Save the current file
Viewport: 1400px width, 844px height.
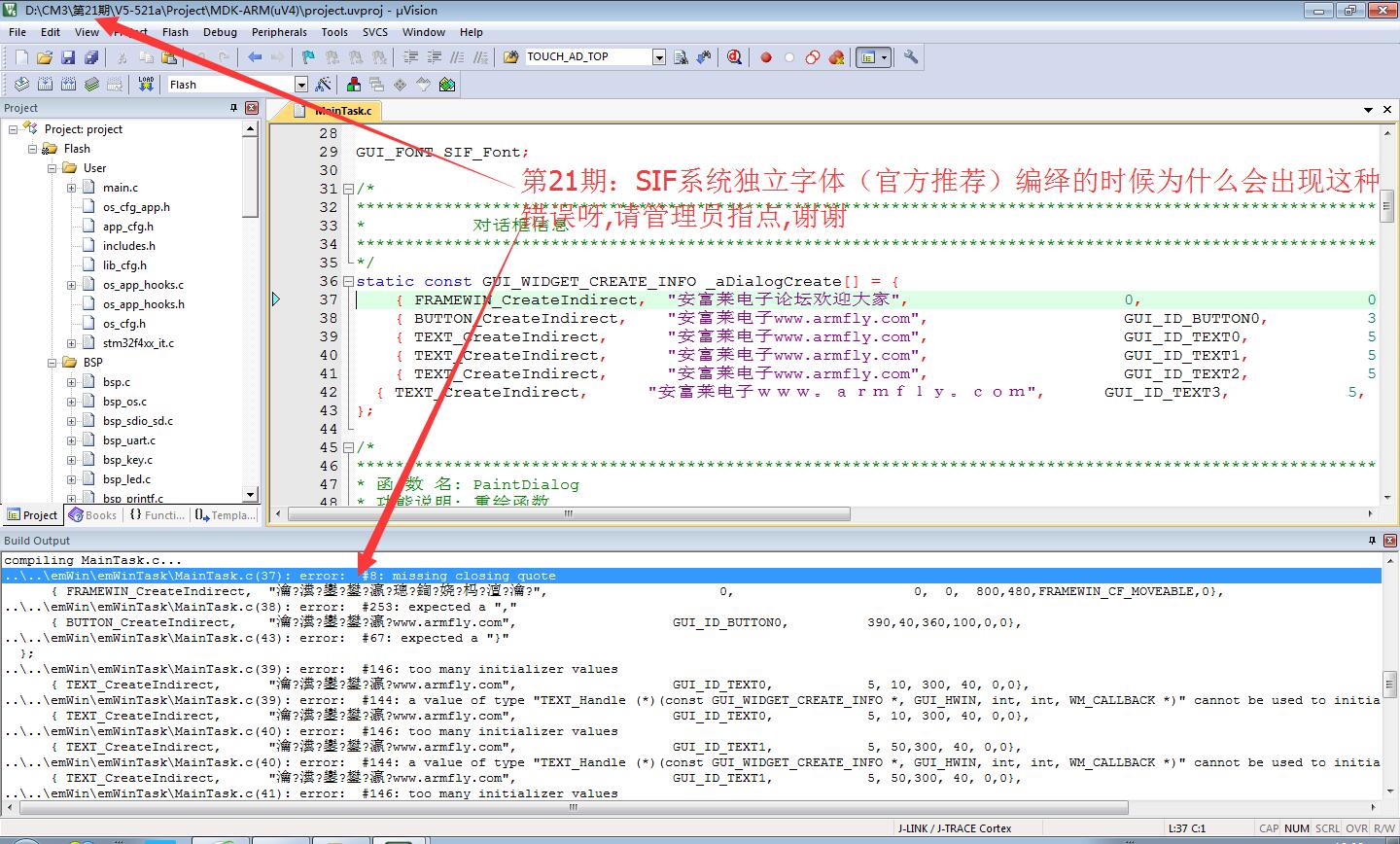pyautogui.click(x=68, y=57)
